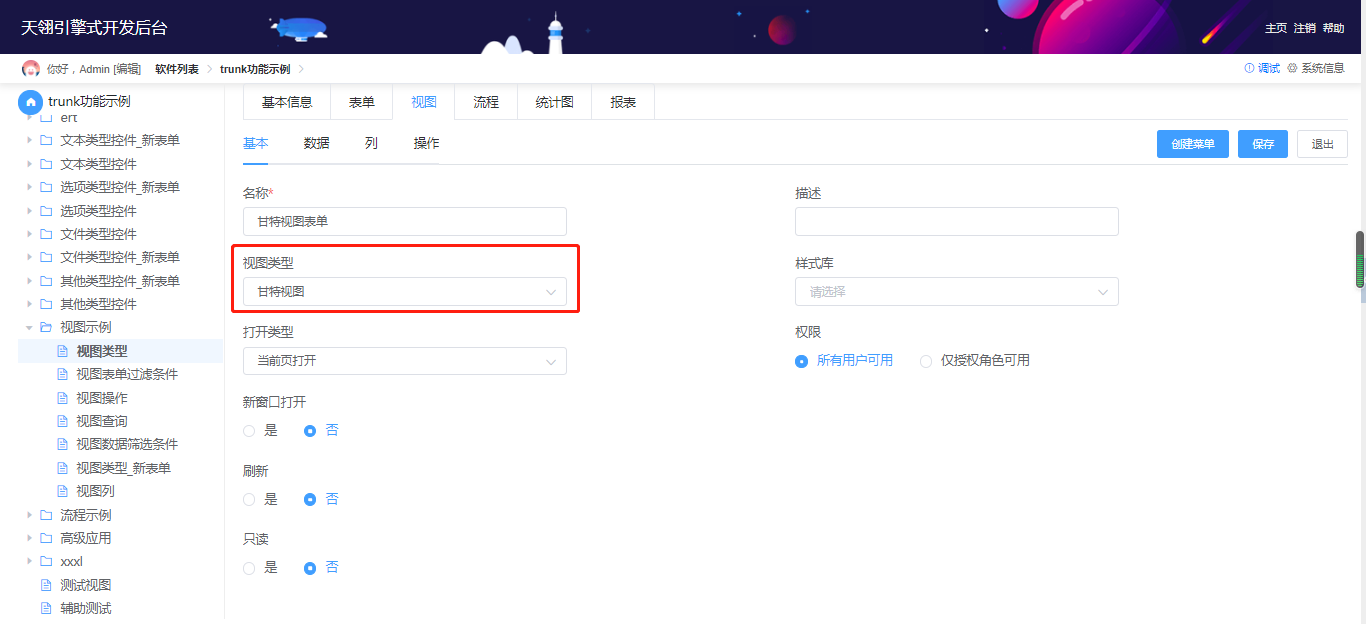This screenshot has height=624, width=1366.
Task: Click the 保存 button
Action: pyautogui.click(x=1262, y=144)
